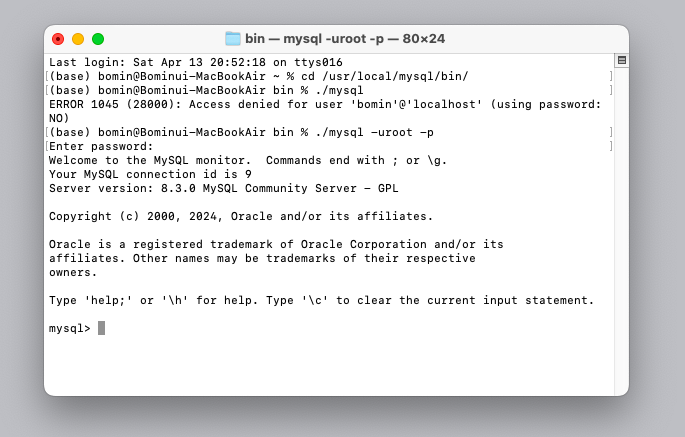The image size is (685, 437).
Task: Click the './mysql -uroot -p' command text
Action: [x=374, y=132]
